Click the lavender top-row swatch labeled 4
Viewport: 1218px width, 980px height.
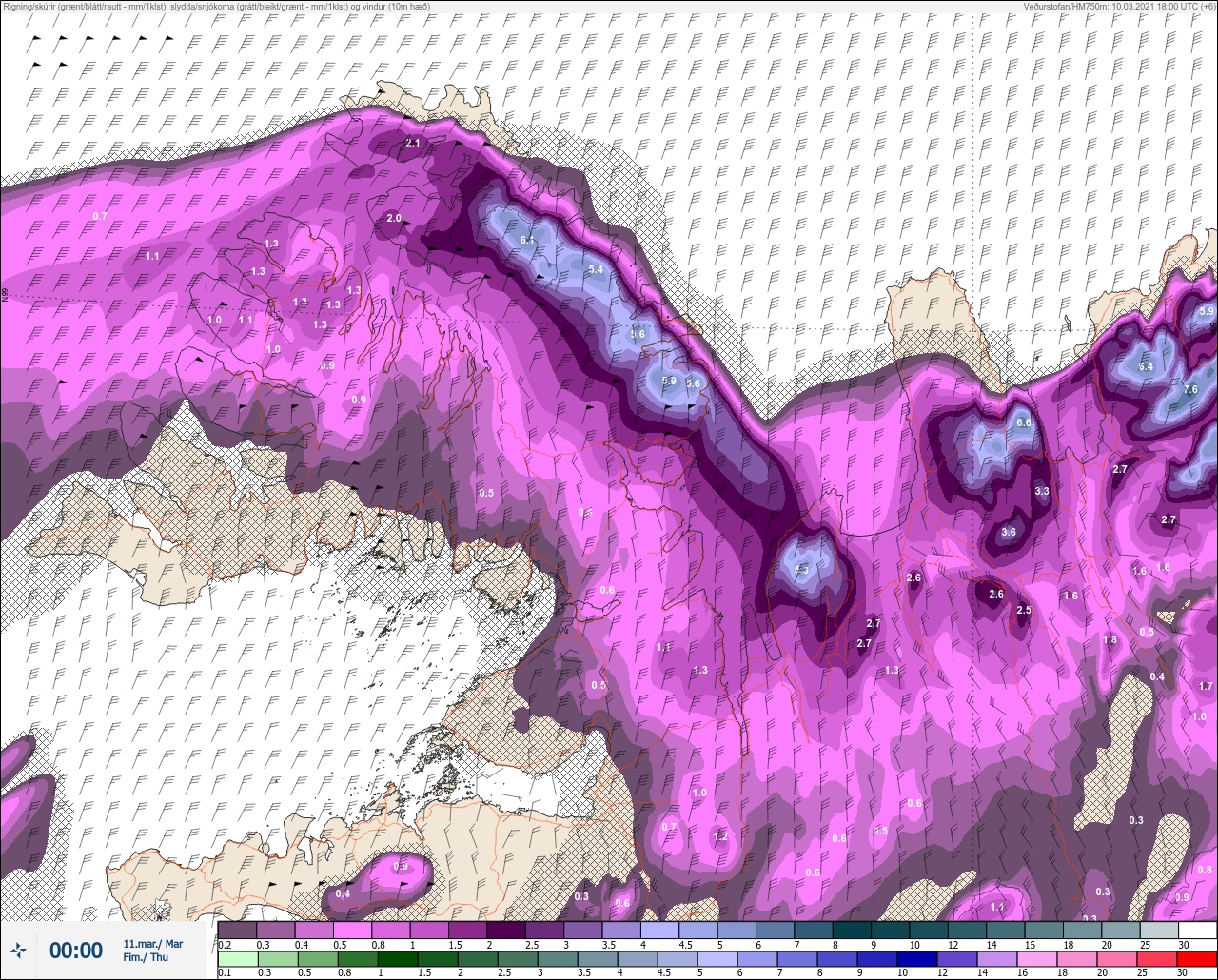click(x=660, y=930)
